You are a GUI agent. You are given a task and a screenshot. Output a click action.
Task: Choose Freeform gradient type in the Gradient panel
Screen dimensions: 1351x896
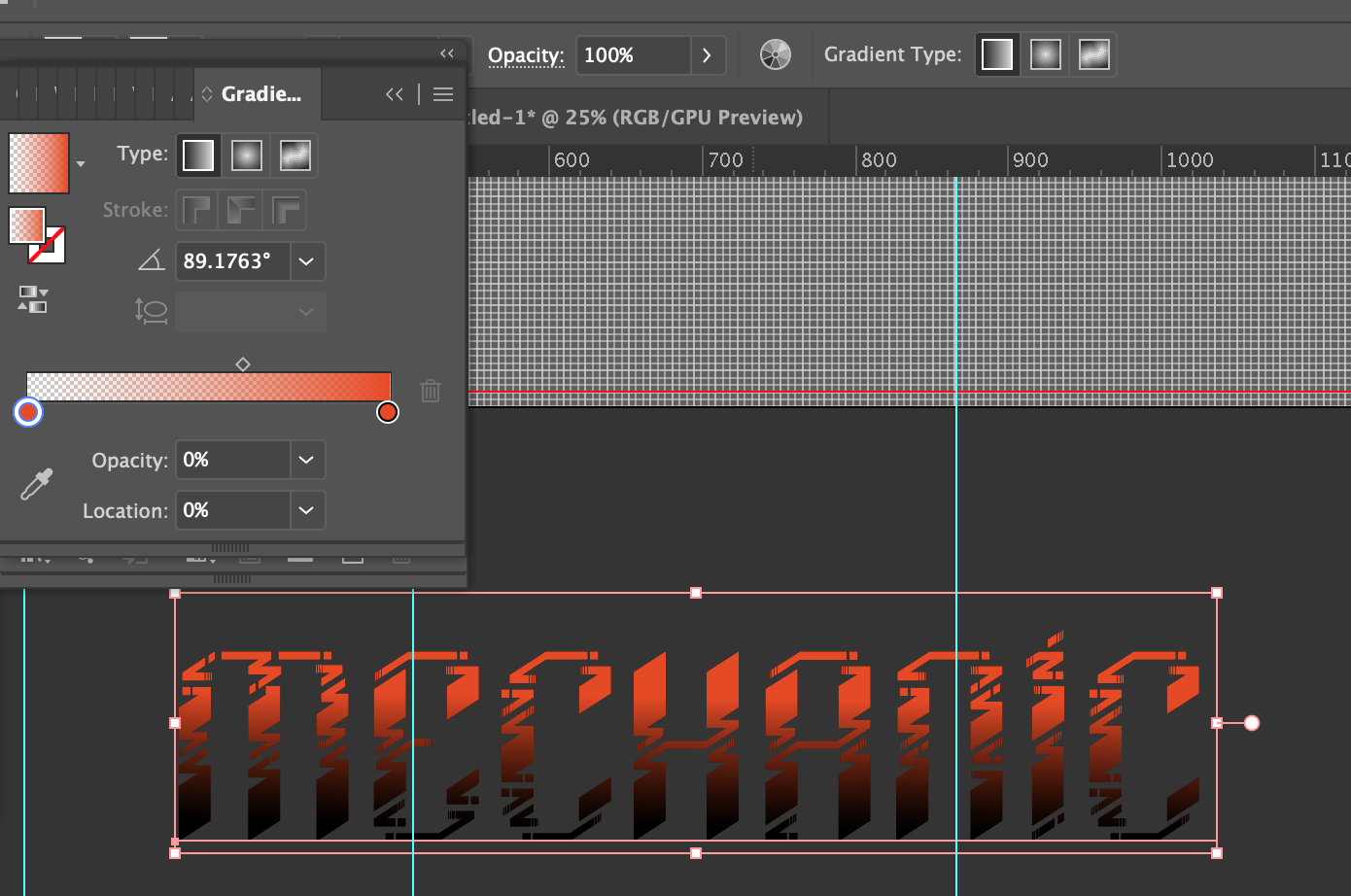[294, 155]
